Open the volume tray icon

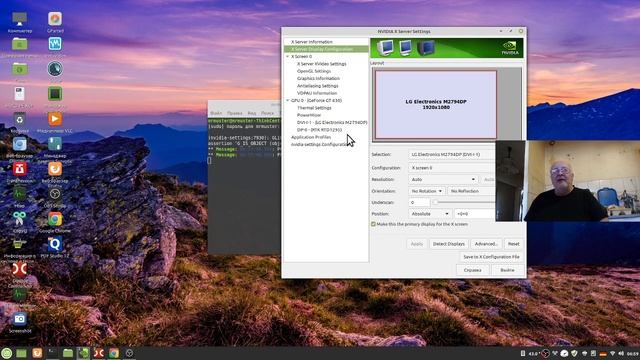pyautogui.click(x=621, y=353)
